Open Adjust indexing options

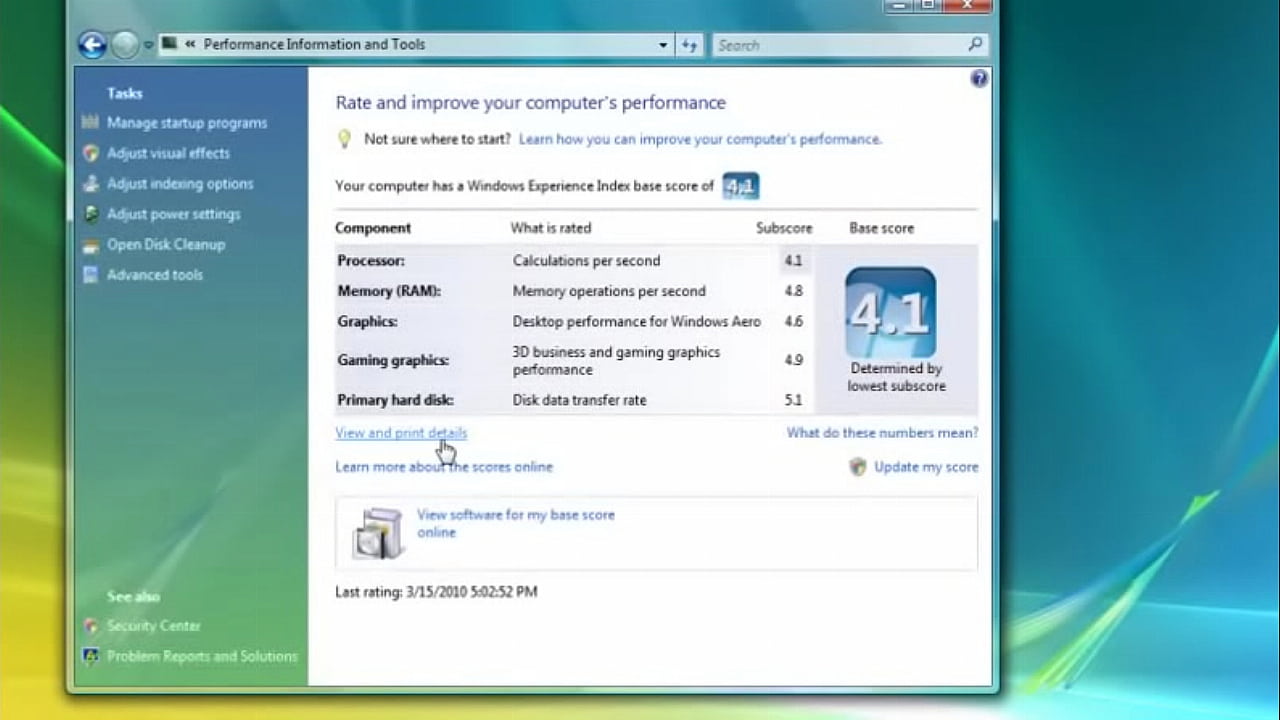point(180,184)
